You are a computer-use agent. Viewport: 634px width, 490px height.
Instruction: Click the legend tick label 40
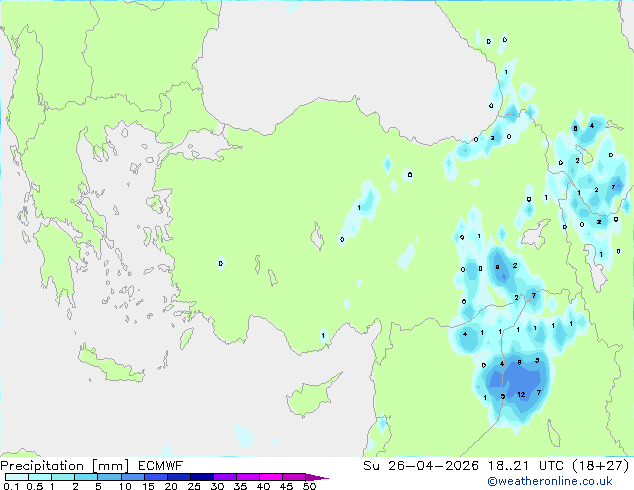(x=263, y=486)
